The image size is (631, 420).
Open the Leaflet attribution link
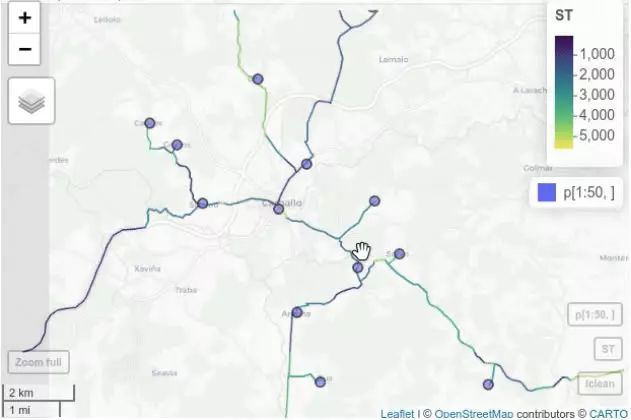click(397, 414)
